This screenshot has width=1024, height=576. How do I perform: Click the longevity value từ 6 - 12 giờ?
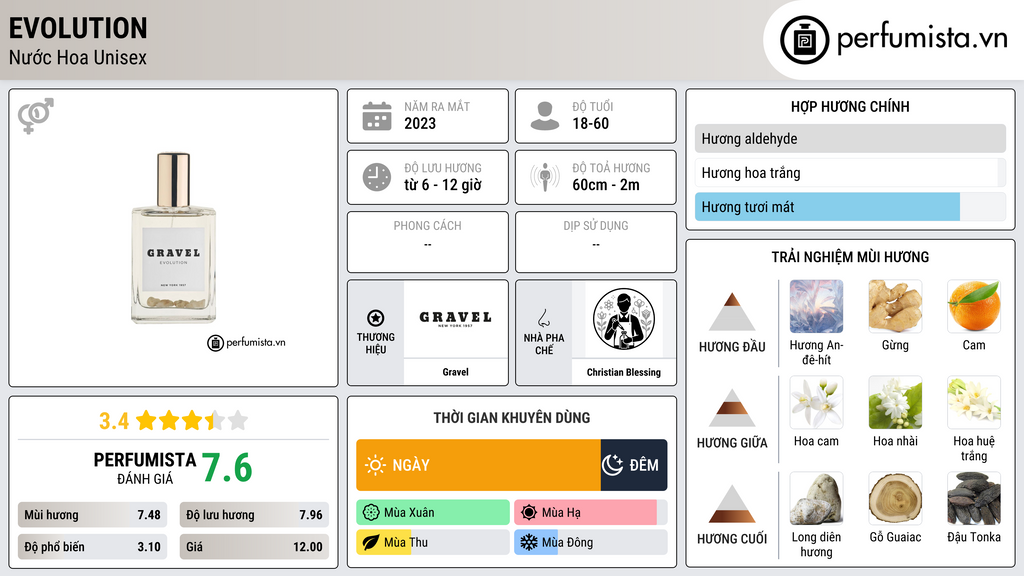point(443,185)
